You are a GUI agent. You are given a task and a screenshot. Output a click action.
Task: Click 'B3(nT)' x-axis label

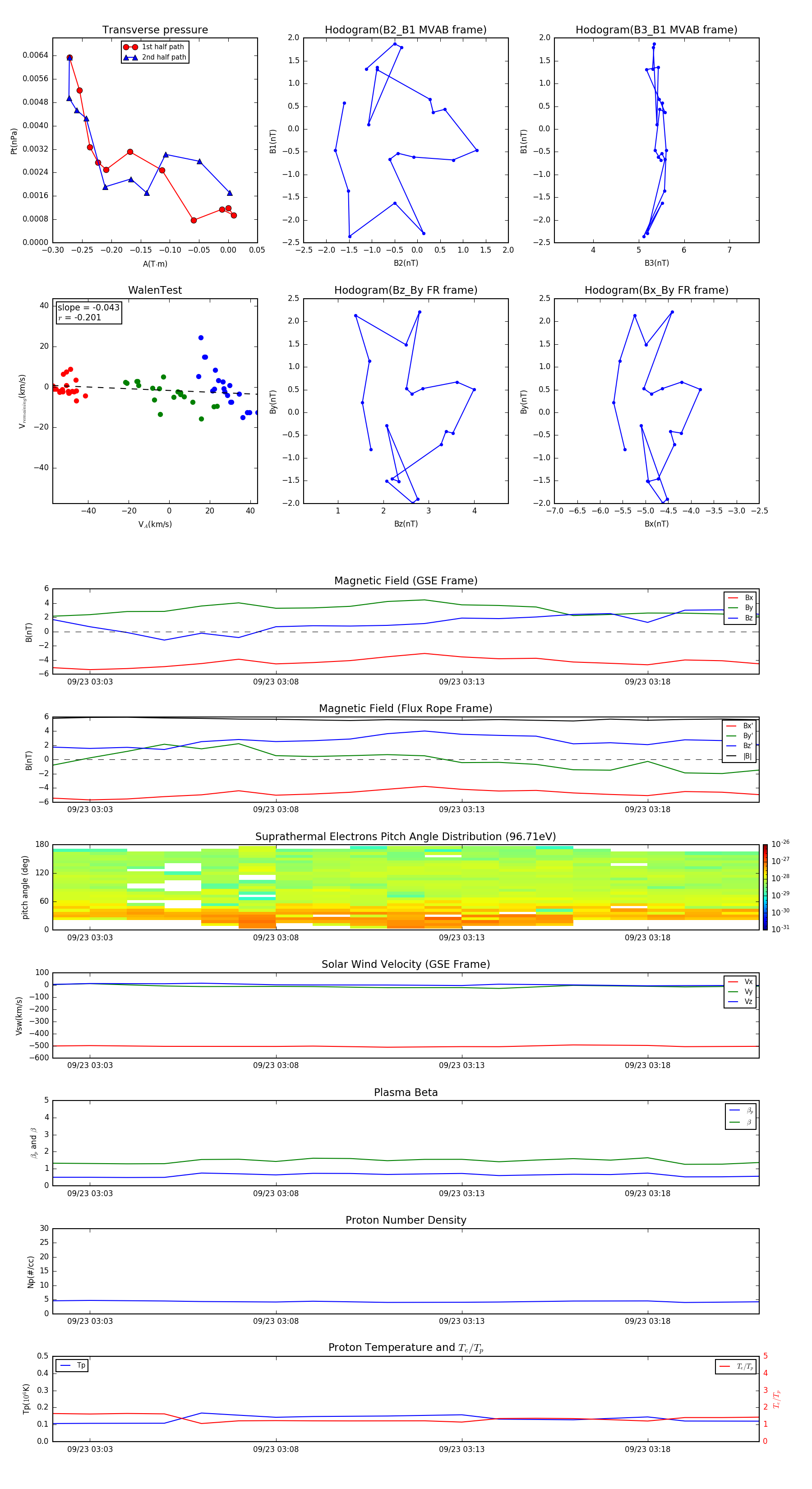656,263
